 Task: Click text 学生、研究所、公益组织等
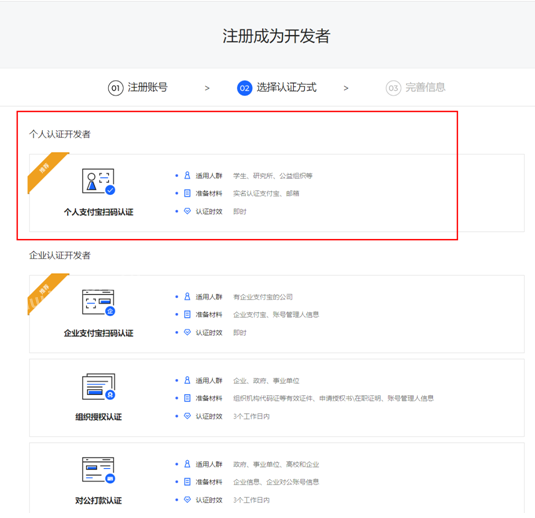[273, 176]
